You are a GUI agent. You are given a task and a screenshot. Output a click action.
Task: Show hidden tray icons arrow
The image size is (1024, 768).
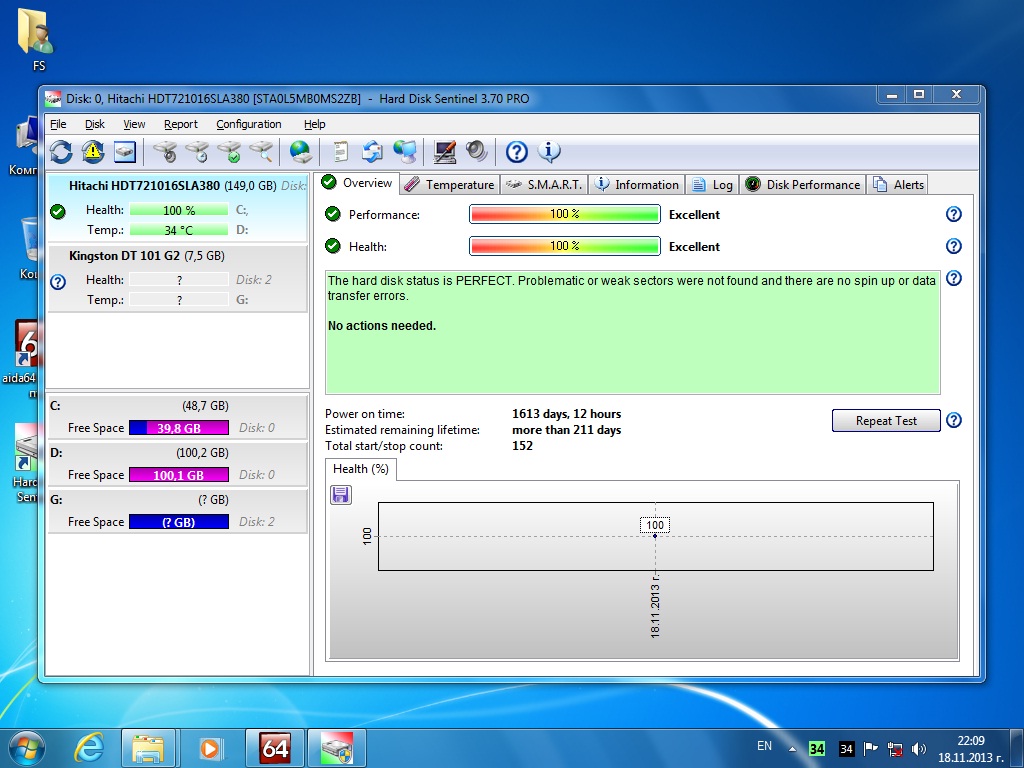coord(792,749)
